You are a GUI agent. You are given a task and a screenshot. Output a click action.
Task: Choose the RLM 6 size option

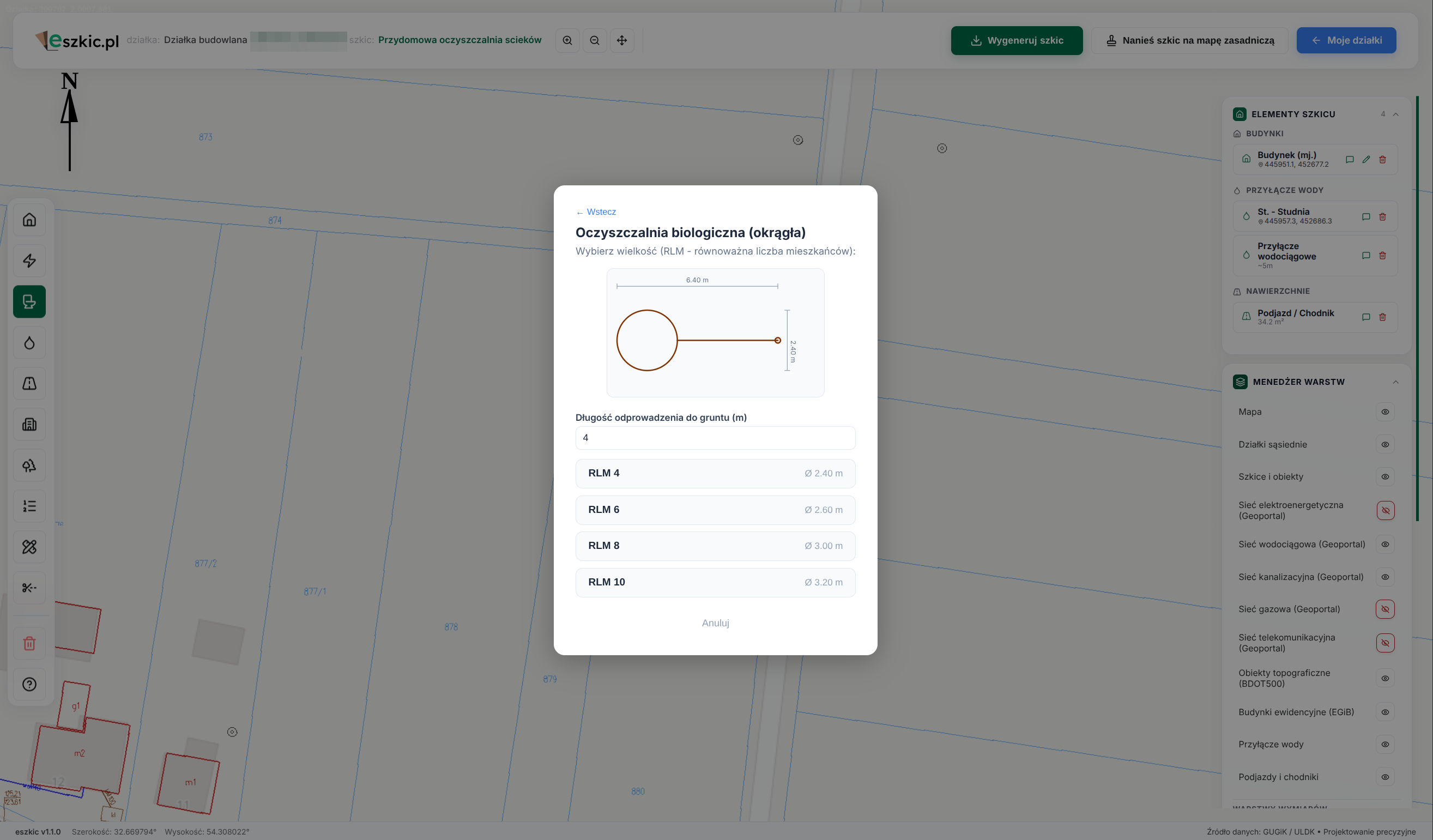pyautogui.click(x=715, y=510)
